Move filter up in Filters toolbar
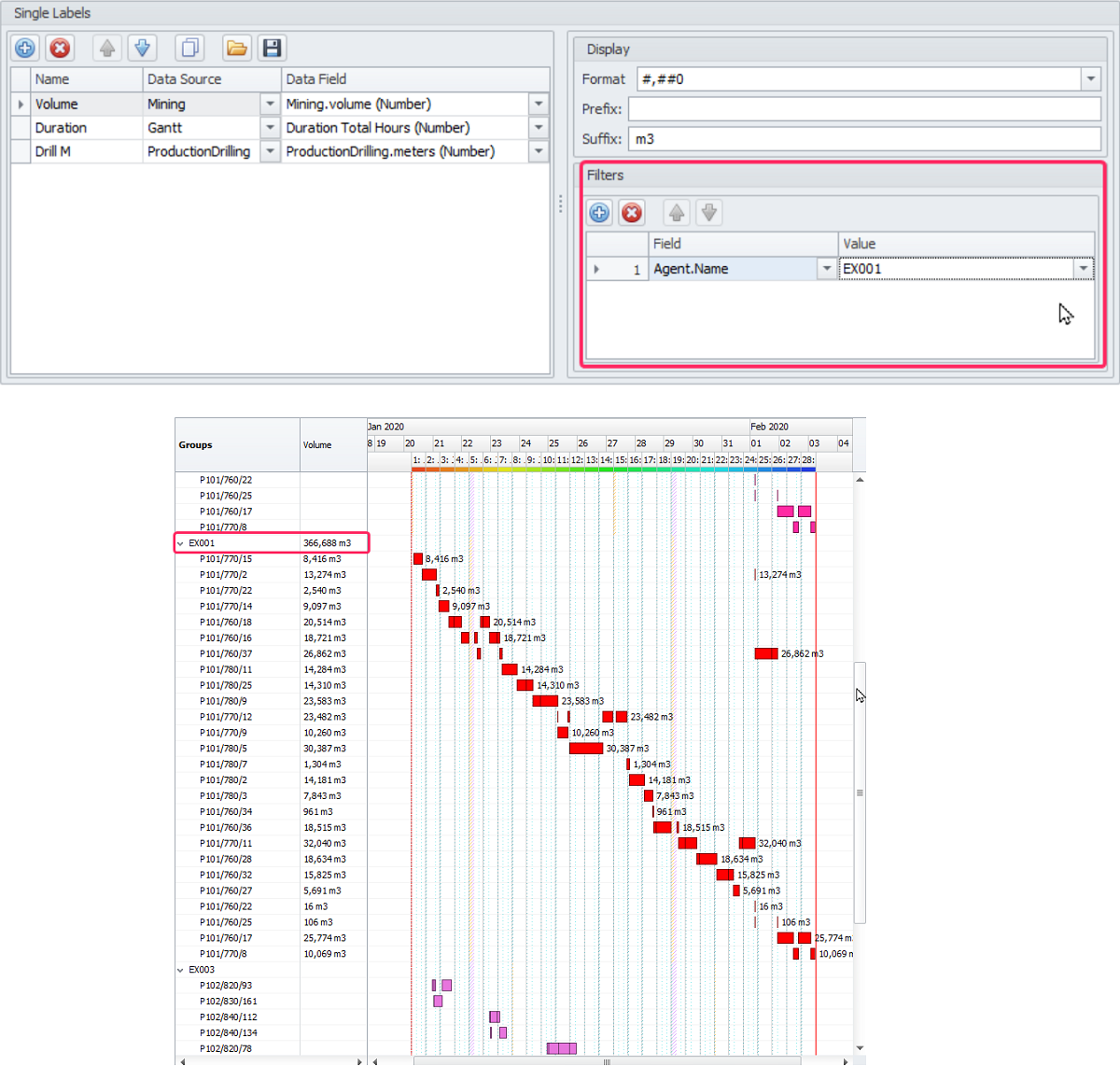Image resolution: width=1120 pixels, height=1066 pixels. 677,213
